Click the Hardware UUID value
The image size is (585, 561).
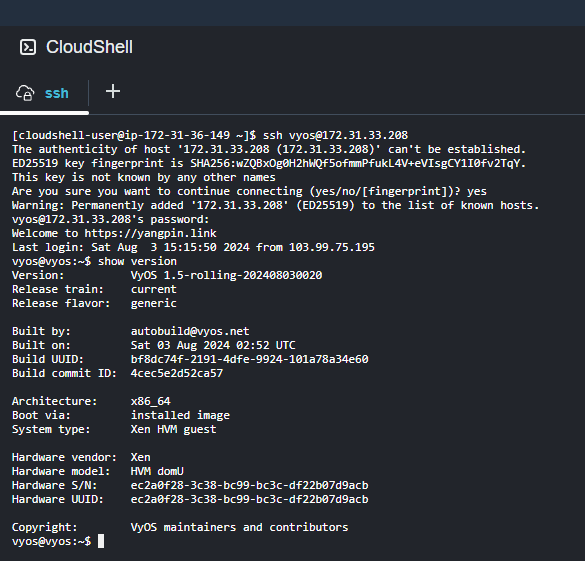pos(250,499)
